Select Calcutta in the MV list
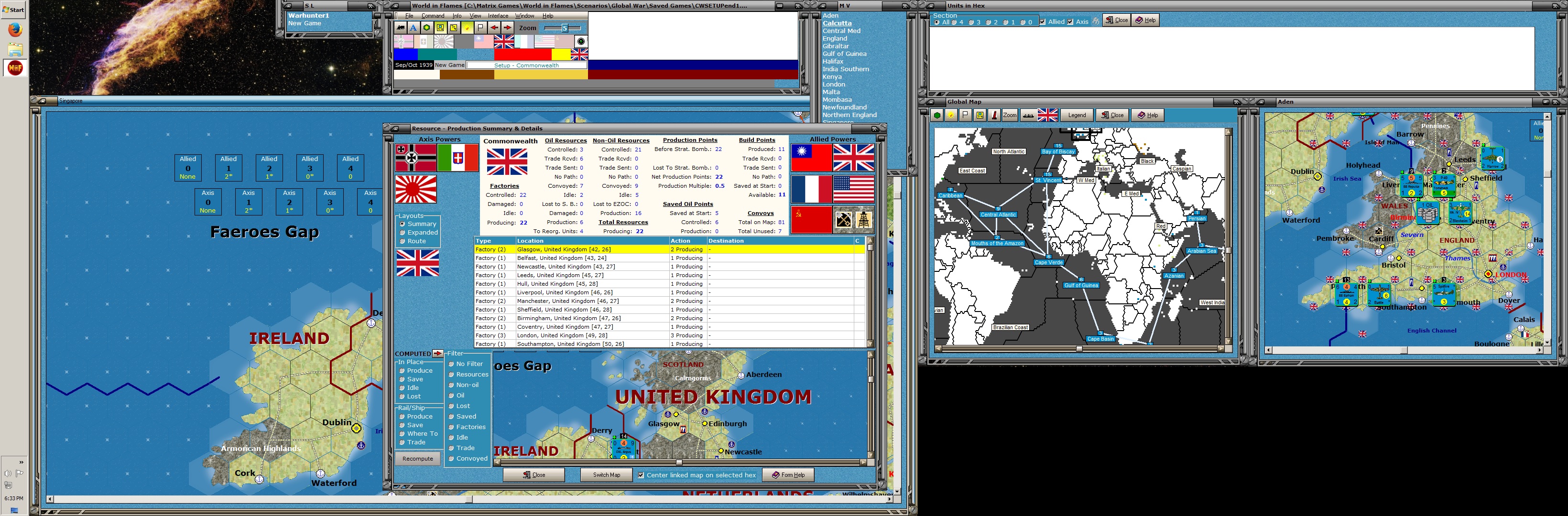 (x=837, y=23)
